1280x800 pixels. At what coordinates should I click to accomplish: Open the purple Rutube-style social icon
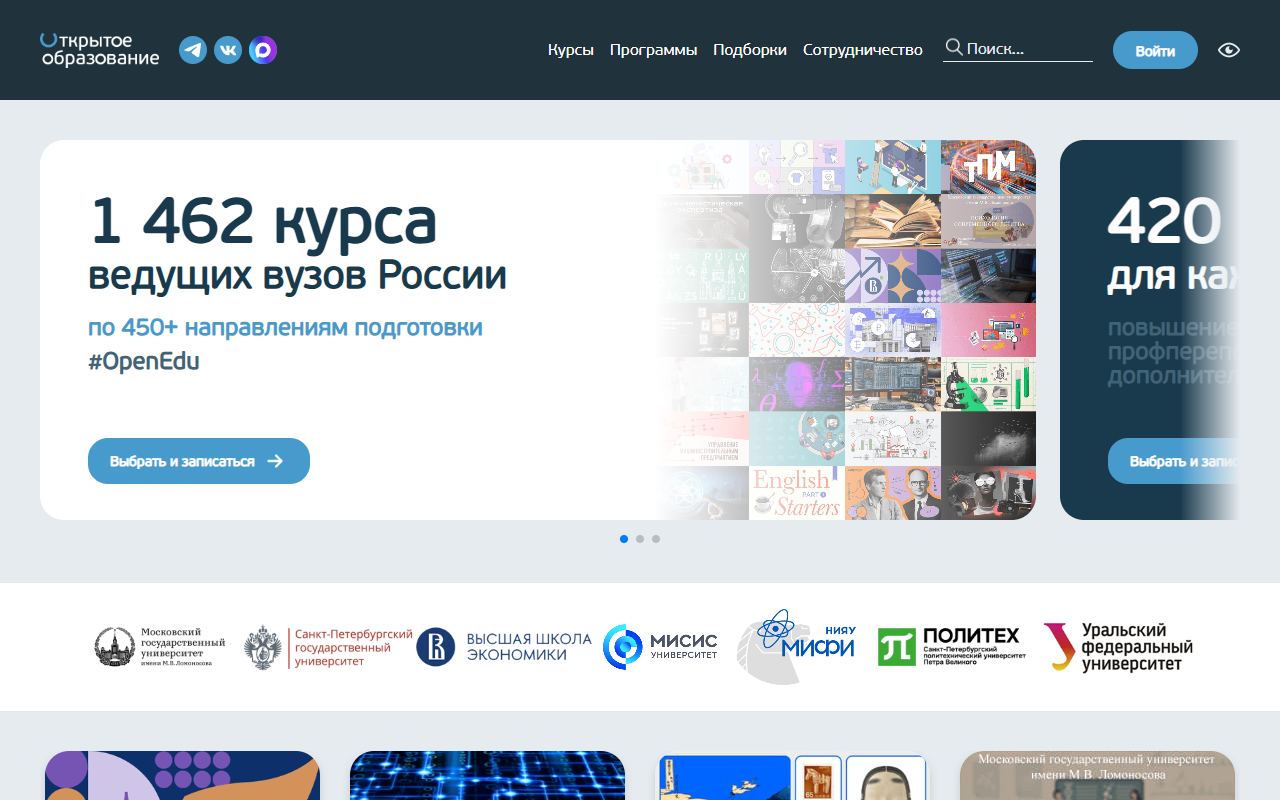(263, 50)
